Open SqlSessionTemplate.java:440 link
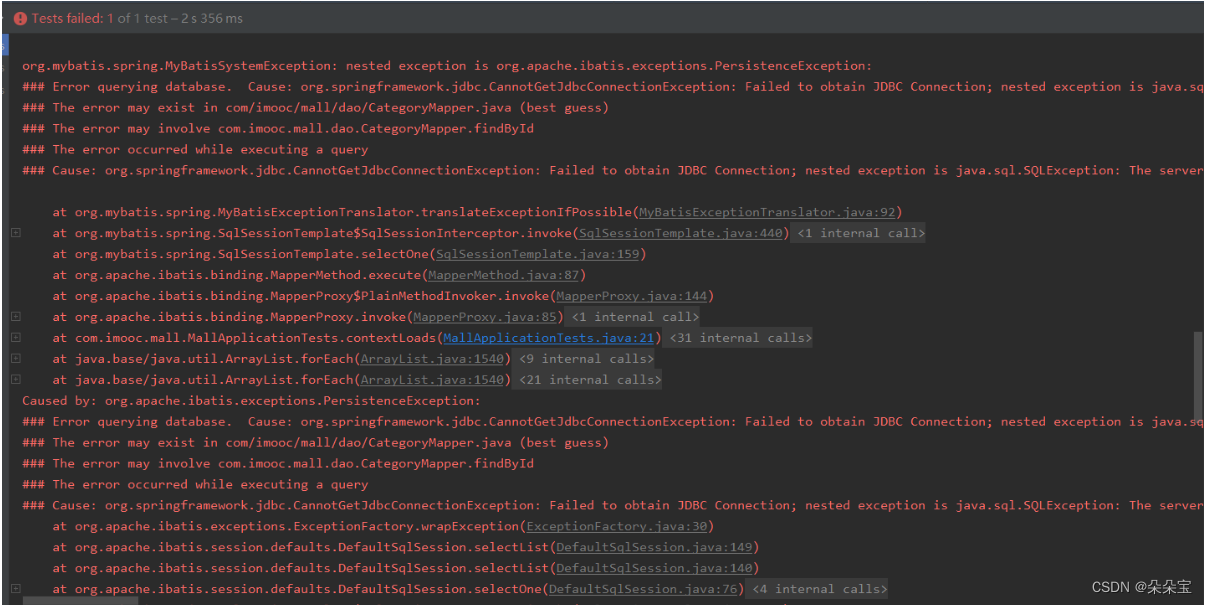The image size is (1208, 605). pyautogui.click(x=680, y=233)
